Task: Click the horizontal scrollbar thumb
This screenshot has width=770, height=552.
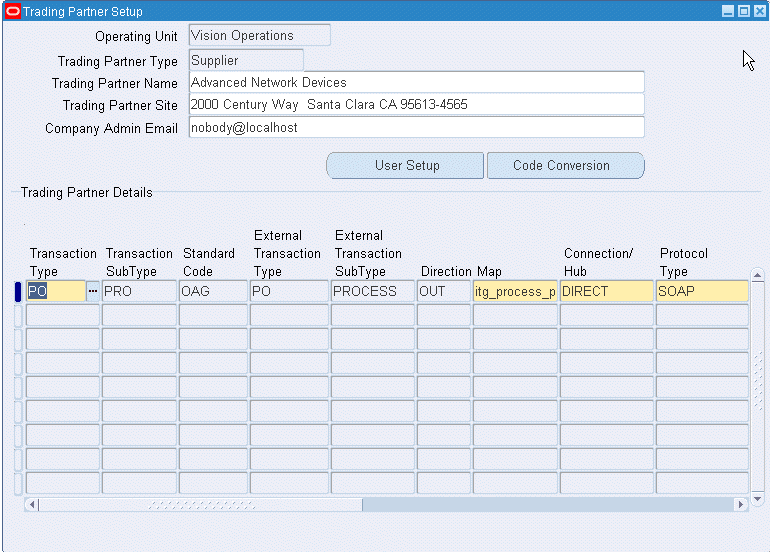Action: coord(200,504)
